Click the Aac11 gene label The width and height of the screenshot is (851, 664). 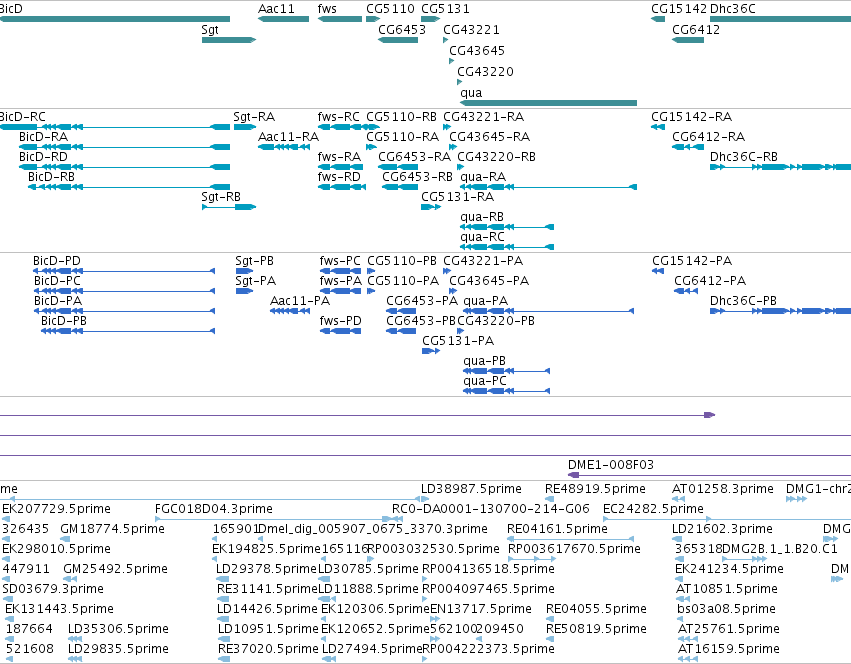[276, 9]
